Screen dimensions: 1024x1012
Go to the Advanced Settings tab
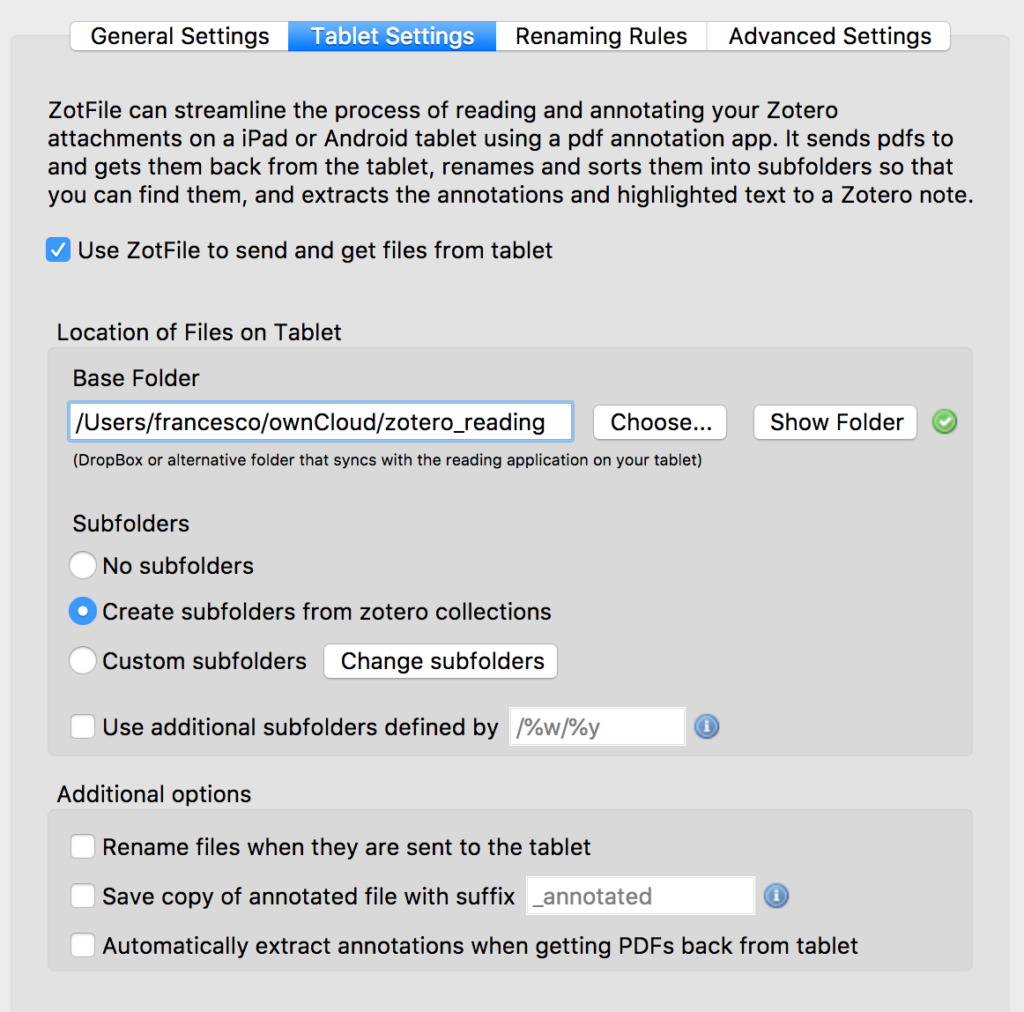[x=829, y=36]
